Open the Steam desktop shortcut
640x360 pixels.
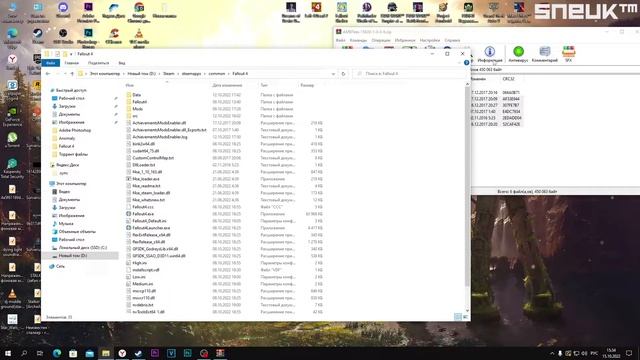click(38, 36)
